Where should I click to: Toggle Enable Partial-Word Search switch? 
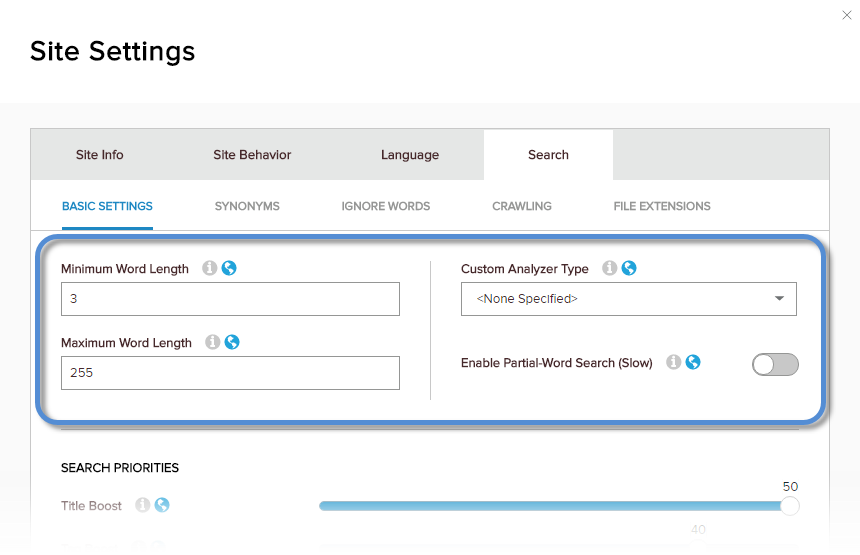coord(775,365)
